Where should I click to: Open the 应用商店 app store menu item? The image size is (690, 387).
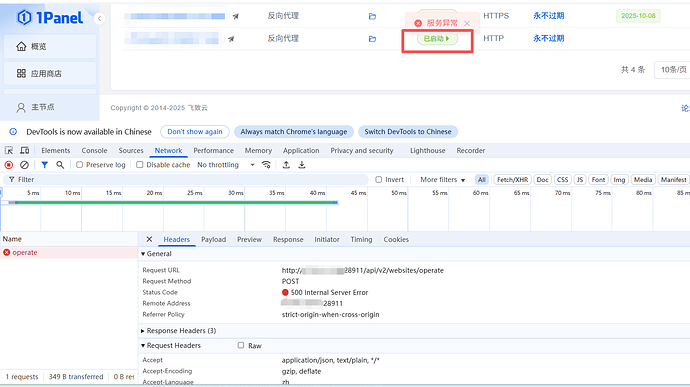click(x=50, y=74)
